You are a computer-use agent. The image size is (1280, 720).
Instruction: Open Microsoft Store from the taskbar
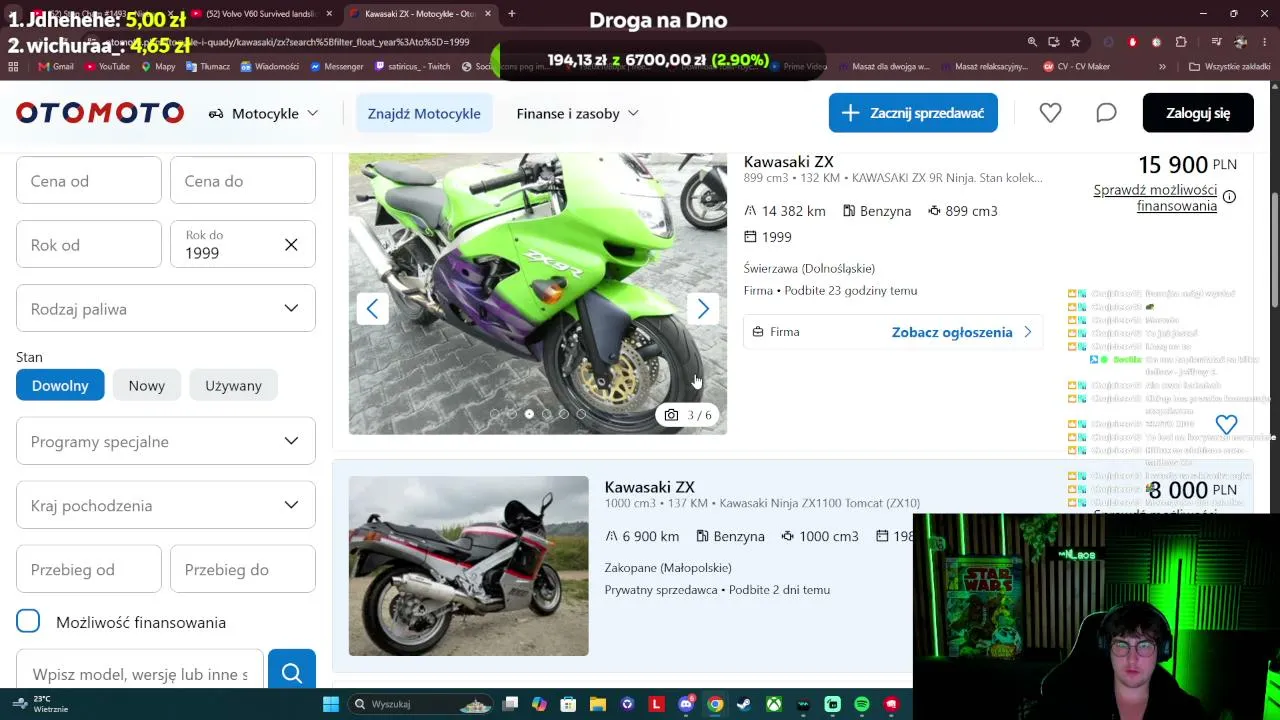[568, 704]
